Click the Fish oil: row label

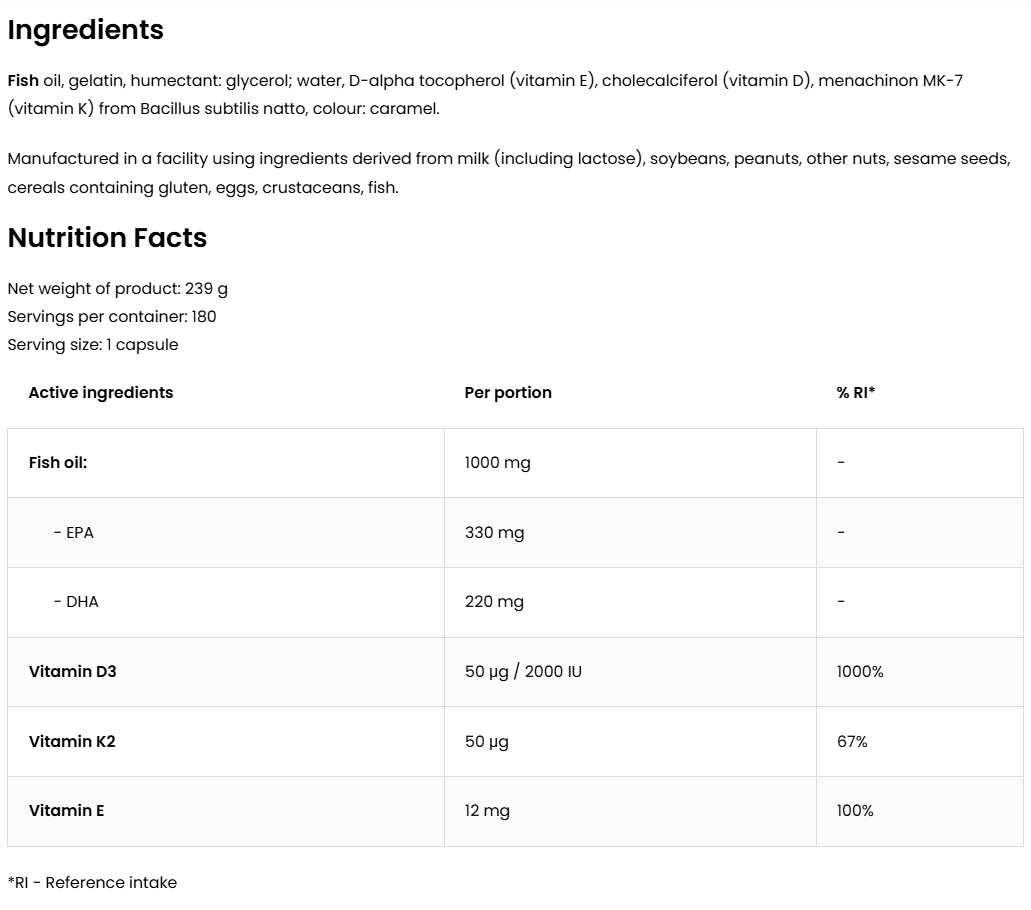point(58,463)
